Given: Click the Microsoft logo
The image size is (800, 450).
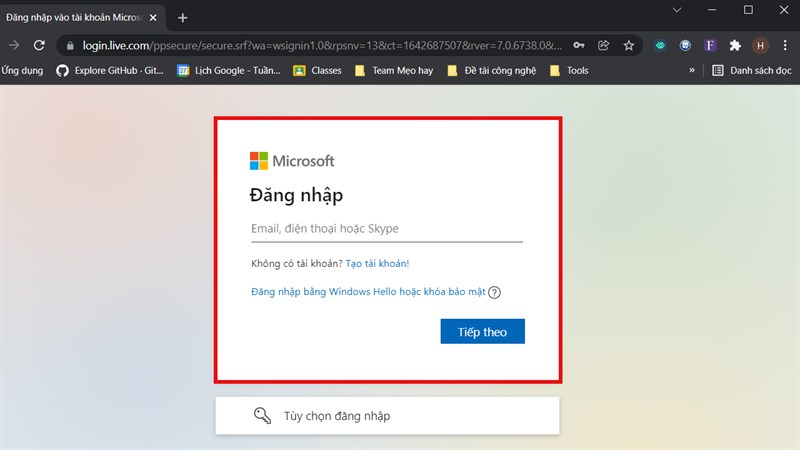Looking at the screenshot, I should click(292, 161).
